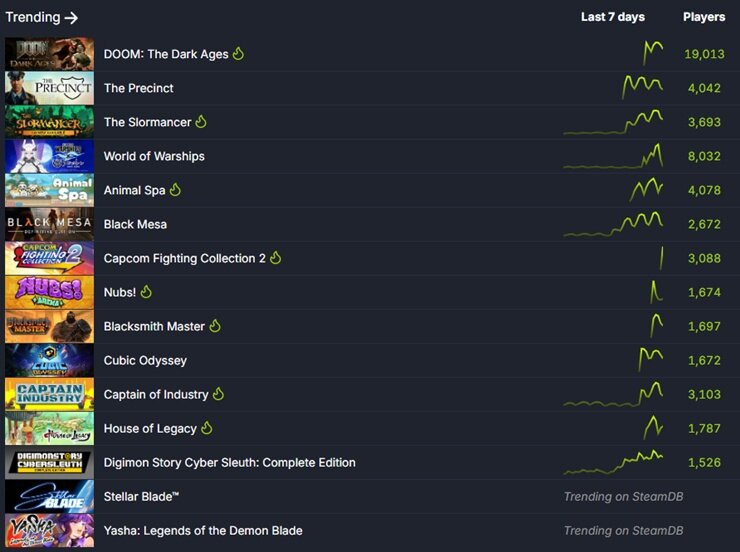Open The Precinct game page

coord(139,88)
